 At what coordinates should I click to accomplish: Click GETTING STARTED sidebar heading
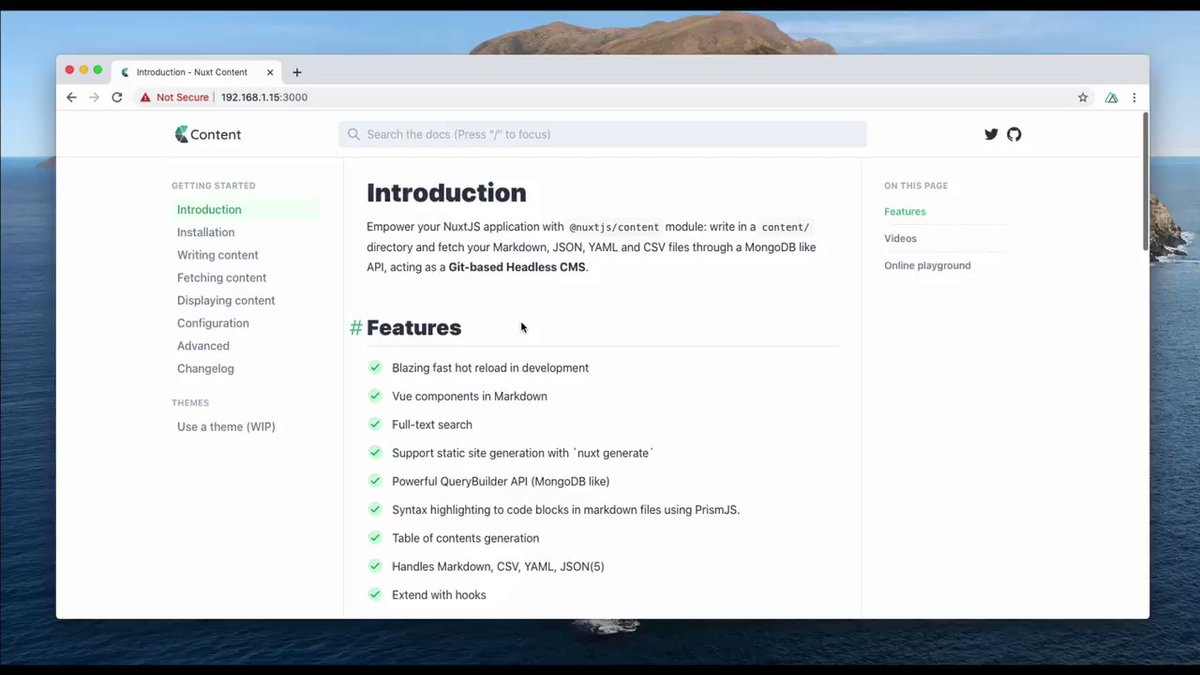tap(213, 186)
